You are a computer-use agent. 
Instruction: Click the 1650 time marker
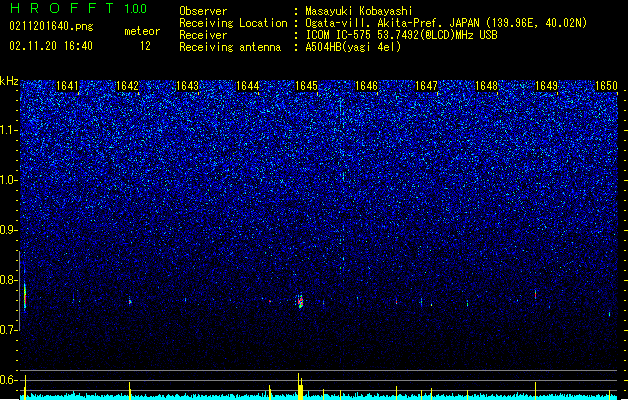[x=607, y=86]
